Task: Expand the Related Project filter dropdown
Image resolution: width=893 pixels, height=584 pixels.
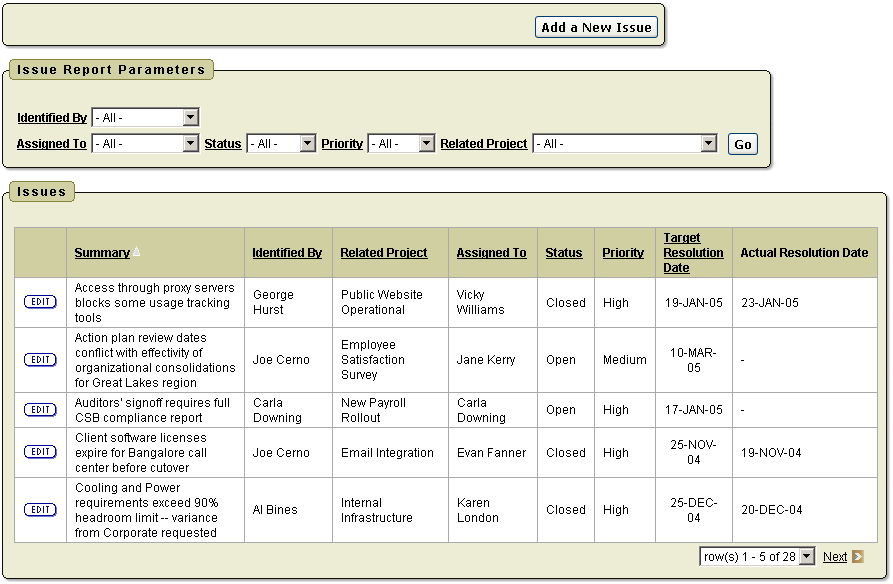Action: 625,144
